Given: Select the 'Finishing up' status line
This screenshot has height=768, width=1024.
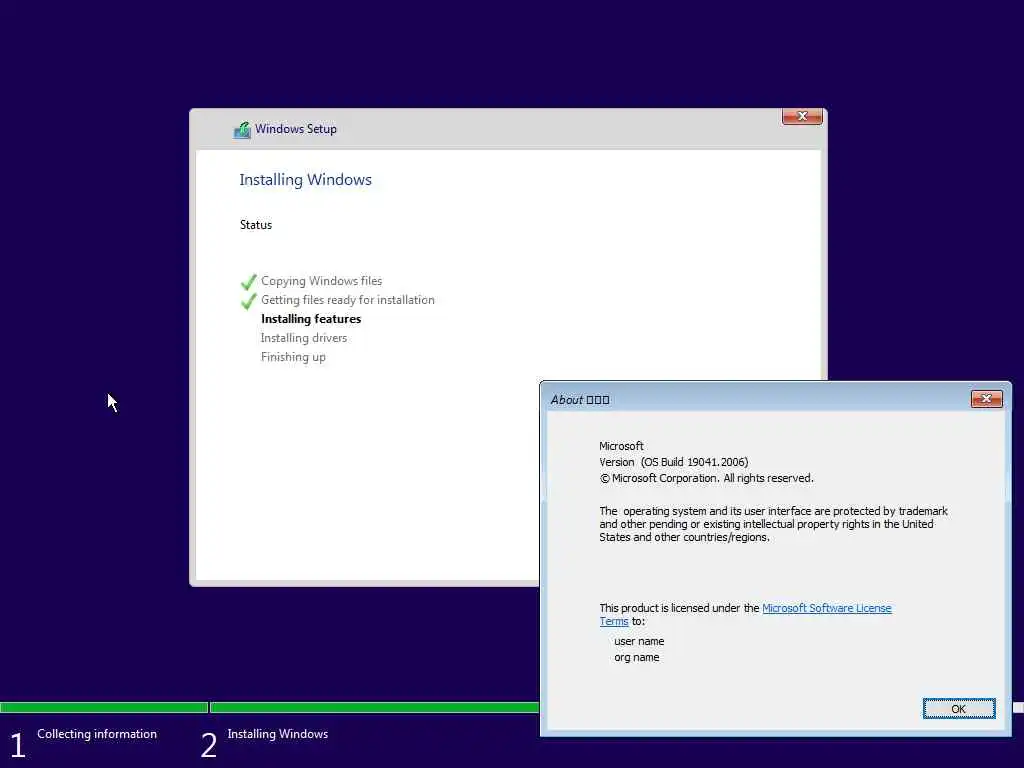Looking at the screenshot, I should click(x=293, y=357).
